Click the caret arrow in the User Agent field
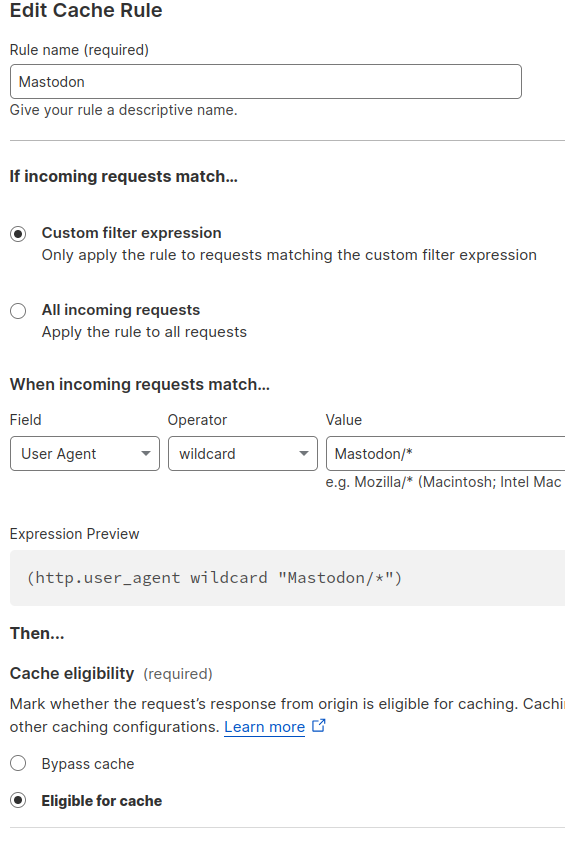 [146, 454]
